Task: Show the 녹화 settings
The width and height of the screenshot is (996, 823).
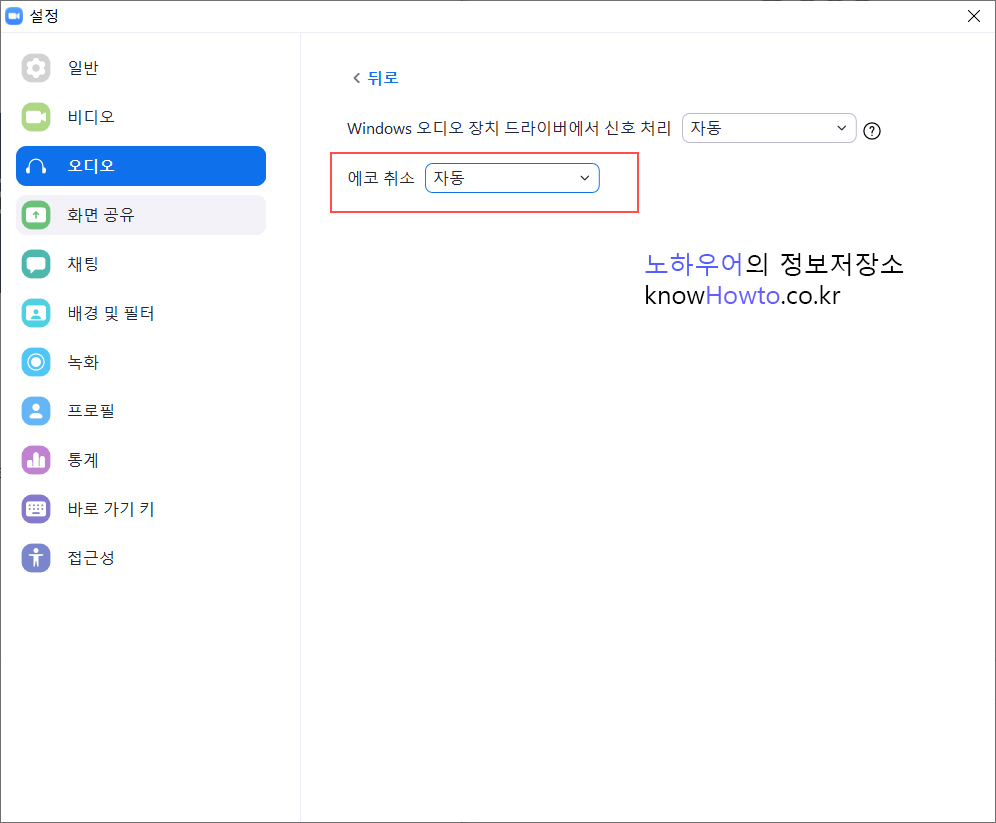Action: click(141, 362)
